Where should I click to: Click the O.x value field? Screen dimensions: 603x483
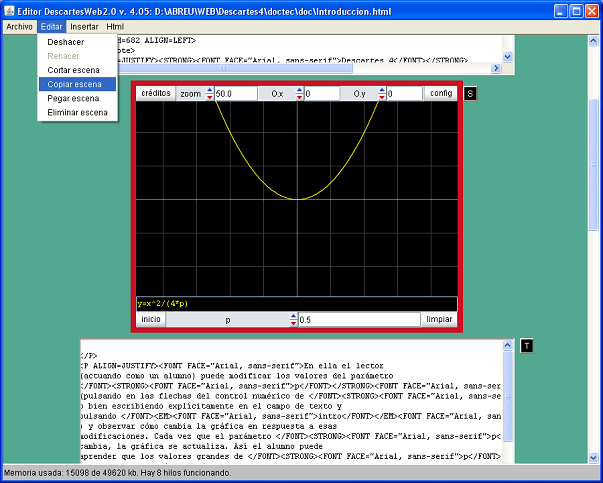pos(322,94)
